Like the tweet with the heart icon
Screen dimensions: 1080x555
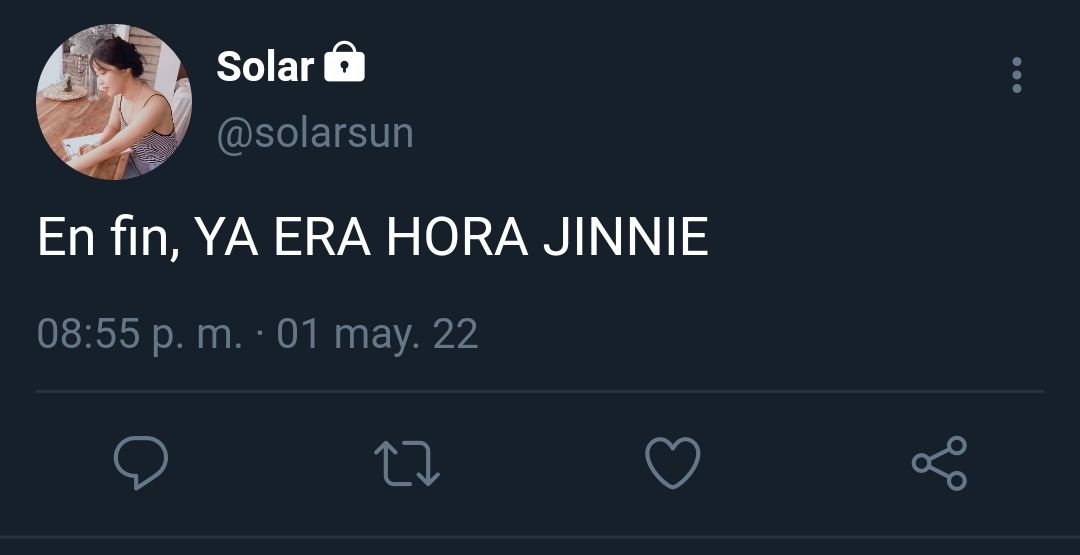point(672,462)
